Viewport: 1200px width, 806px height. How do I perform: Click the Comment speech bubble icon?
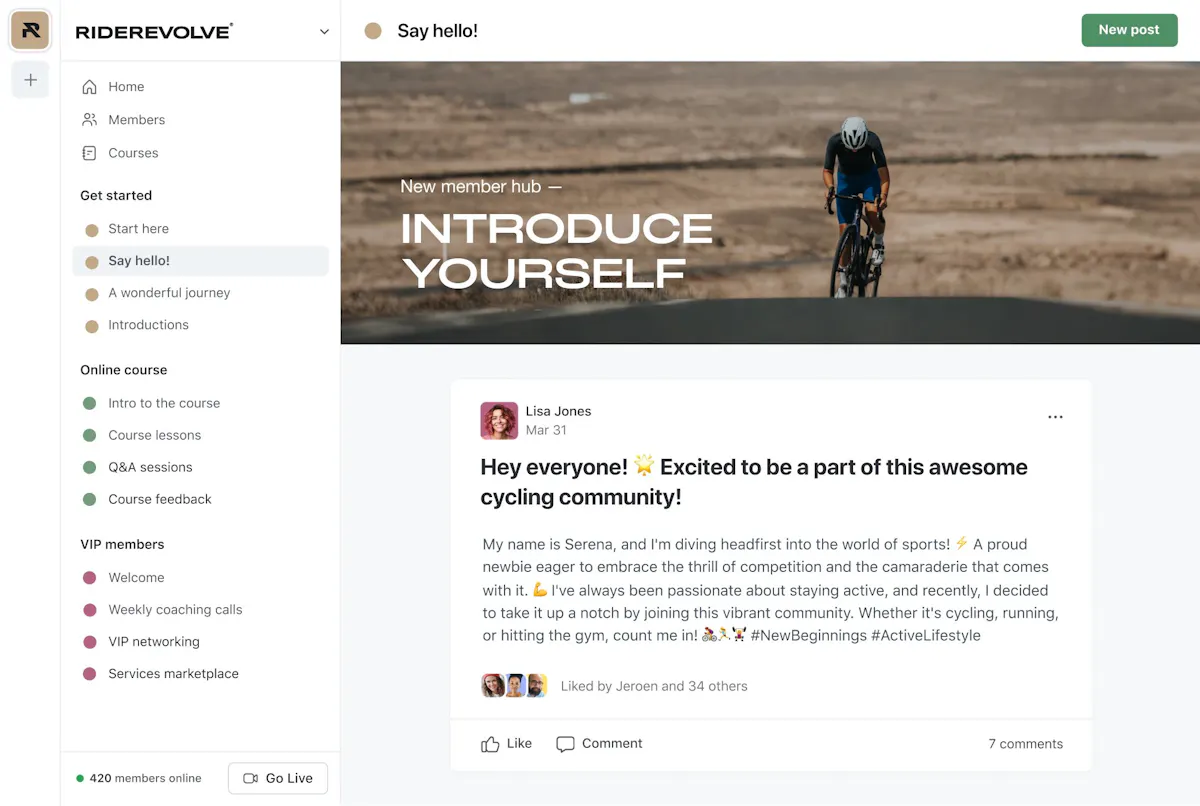pos(565,744)
